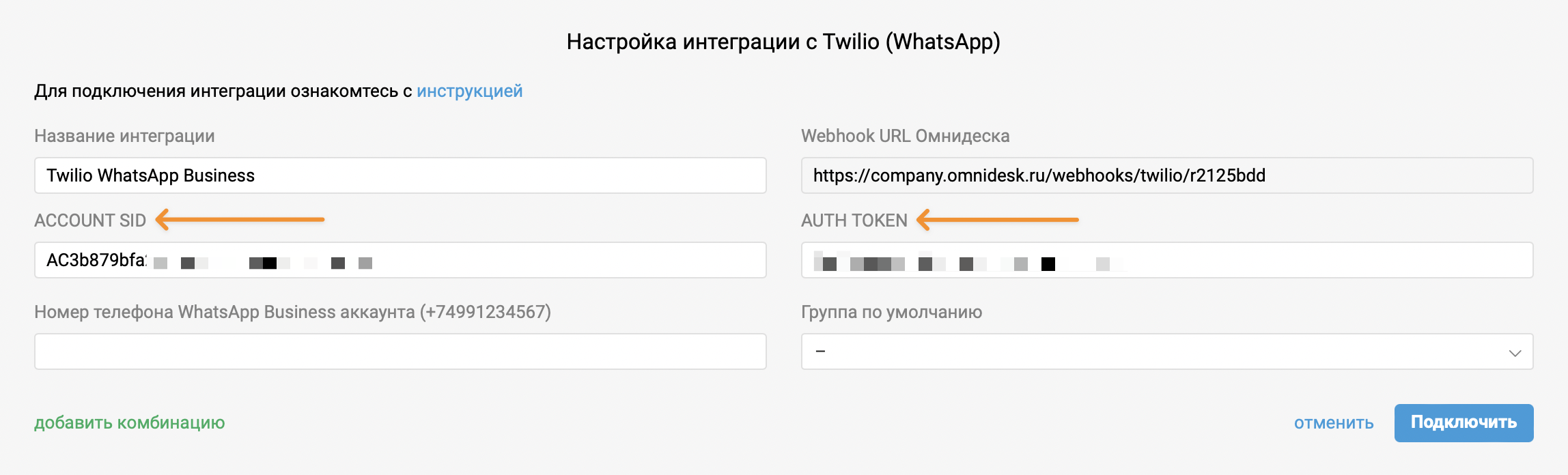Screen dimensions: 1568x475
Task: Click the Группа по умолчанию label
Action: (892, 312)
